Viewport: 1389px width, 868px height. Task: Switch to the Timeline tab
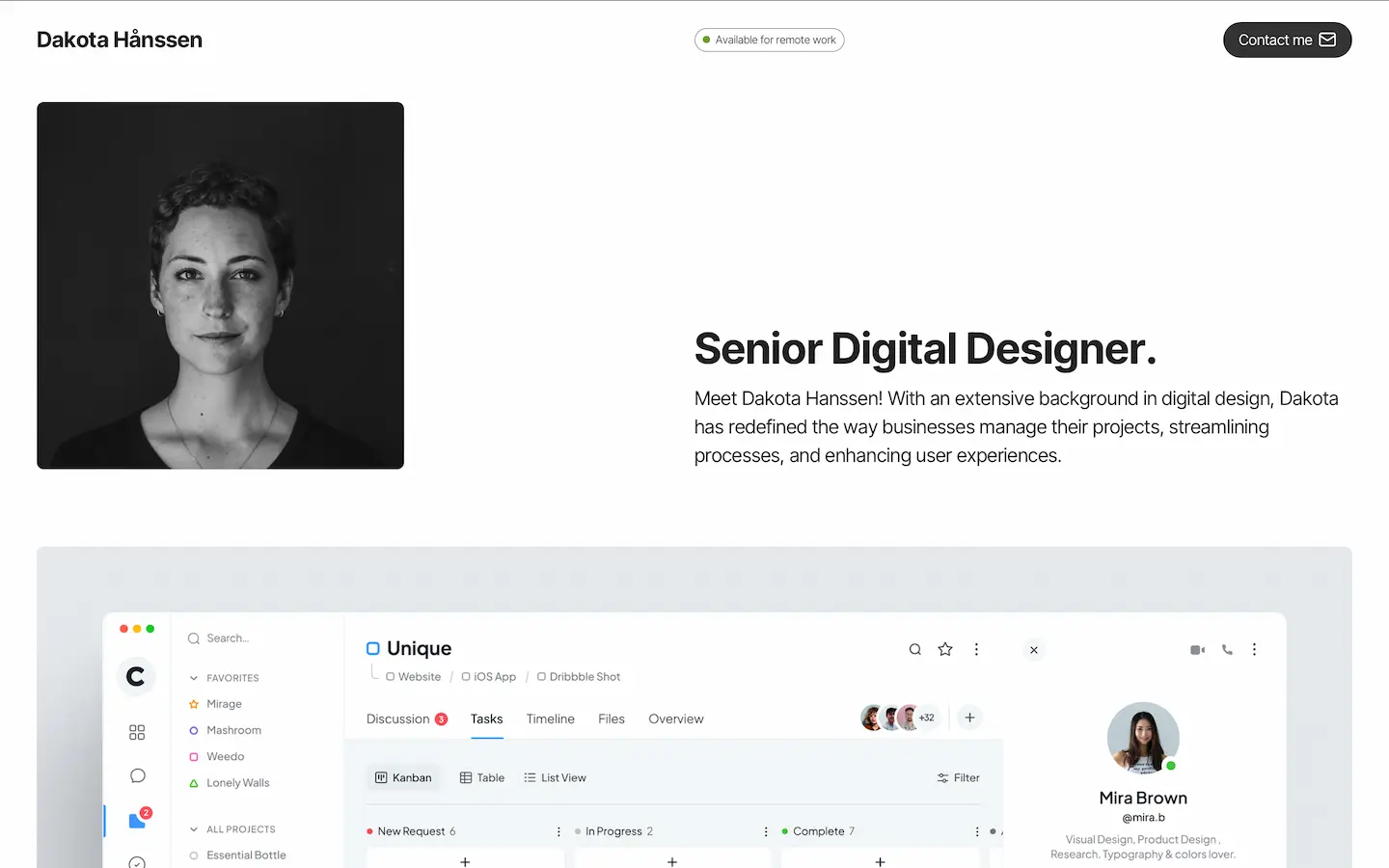point(550,719)
